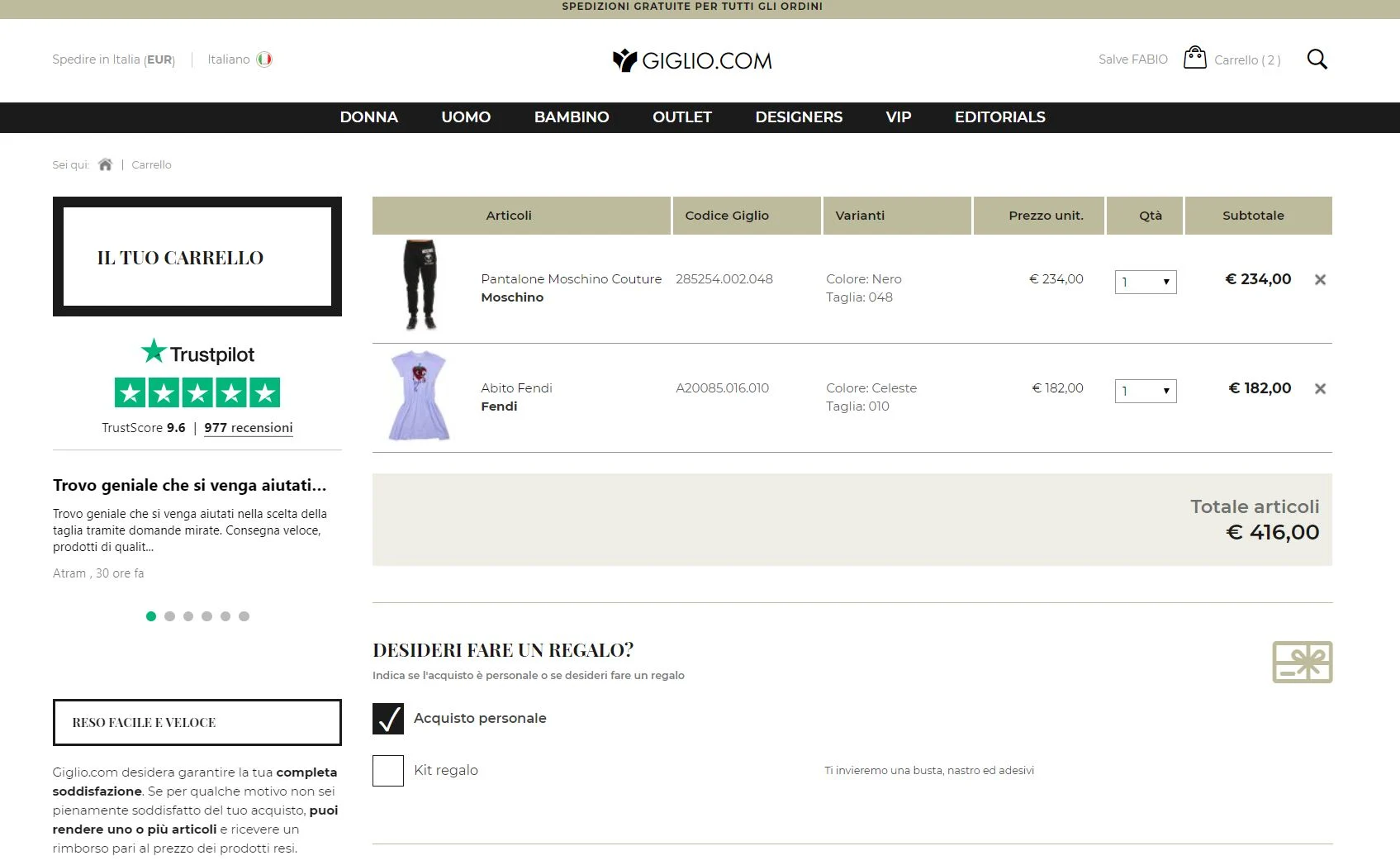Open quantity dropdown for Moschino pants
Screen dimensions: 1400x865
coord(1146,282)
